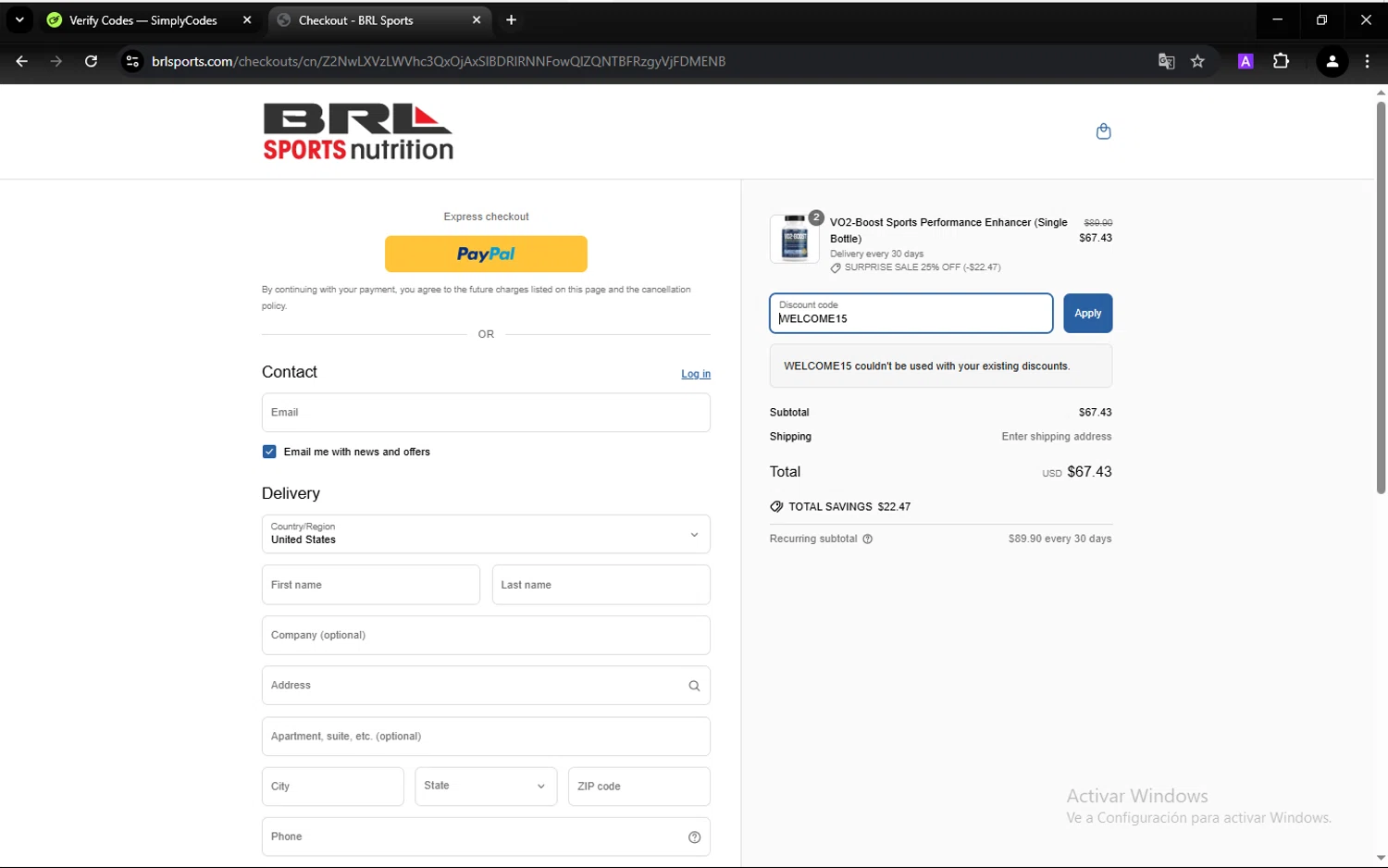
Task: Click the WELCOME15 couldn't be used message
Action: [926, 366]
